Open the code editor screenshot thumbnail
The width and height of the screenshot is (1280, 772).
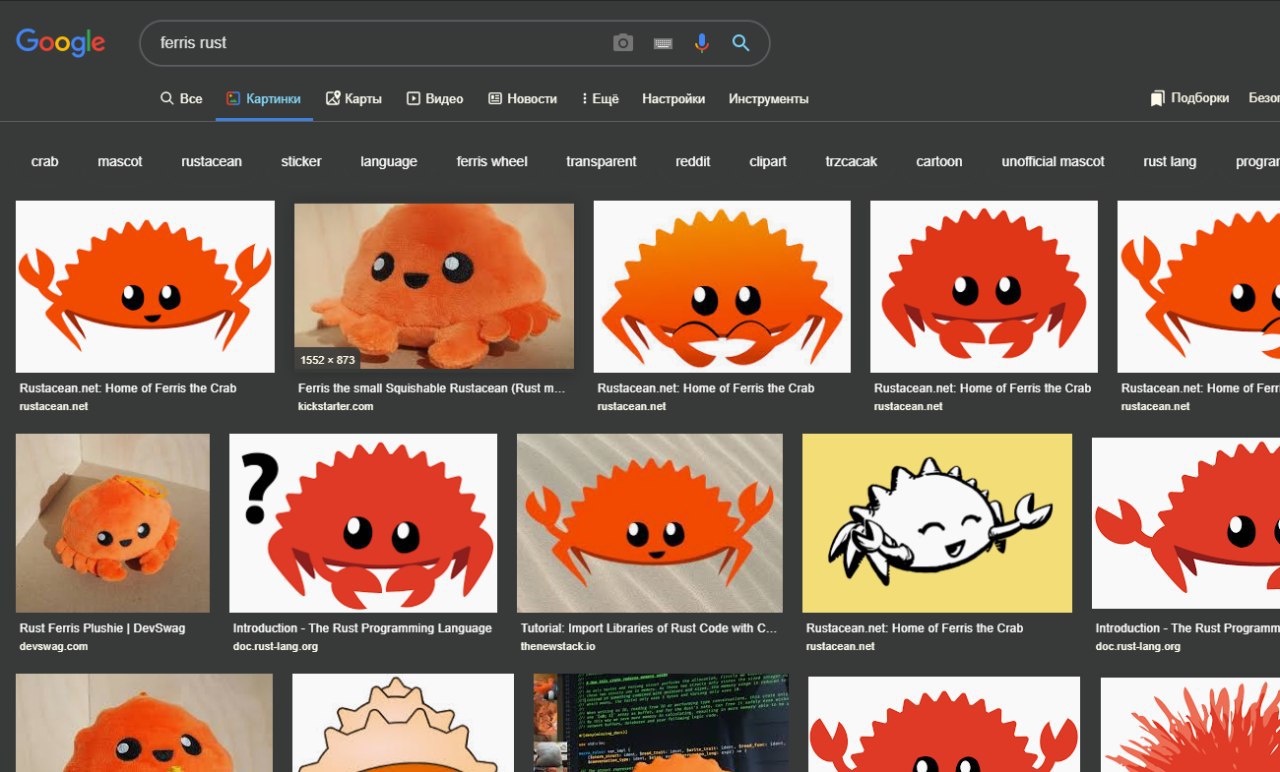(661, 723)
